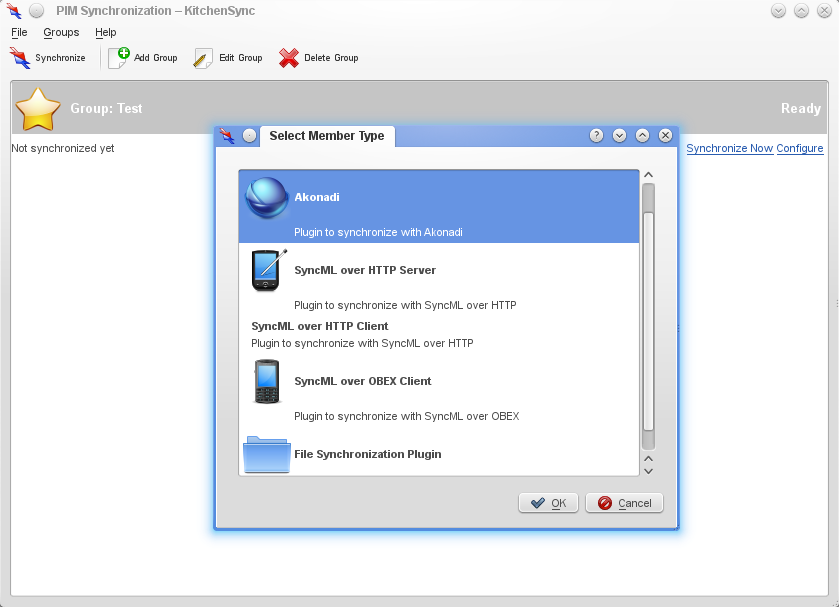Click 'Plugin to synchronize with SyncML over OBEX' text
Image resolution: width=839 pixels, height=607 pixels.
(407, 416)
